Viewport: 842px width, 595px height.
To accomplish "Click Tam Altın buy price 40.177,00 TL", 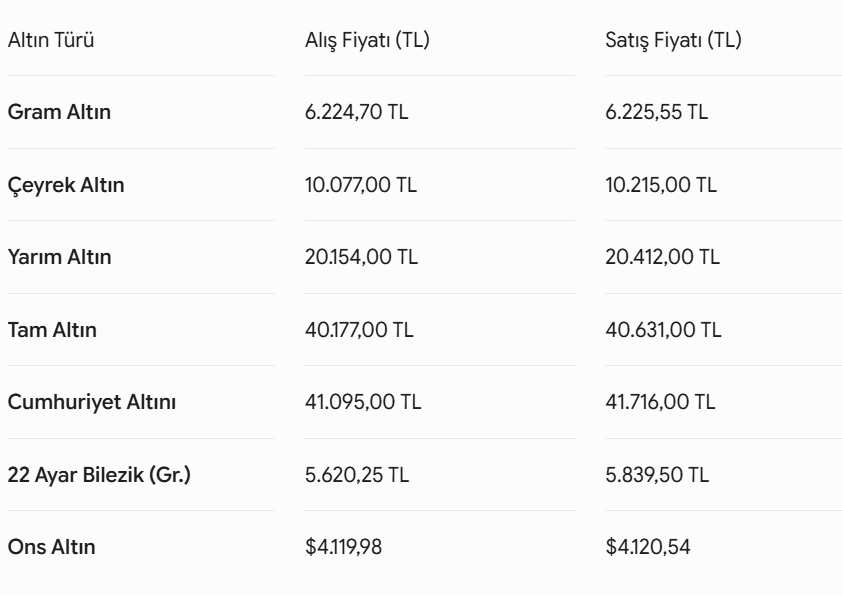I will 359,330.
